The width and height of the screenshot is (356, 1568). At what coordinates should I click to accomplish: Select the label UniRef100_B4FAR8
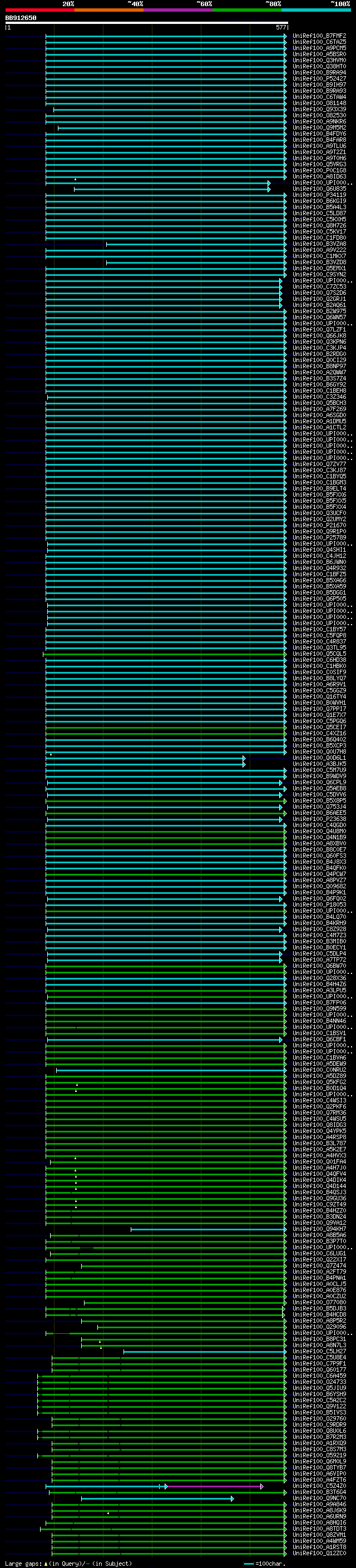[x=319, y=140]
